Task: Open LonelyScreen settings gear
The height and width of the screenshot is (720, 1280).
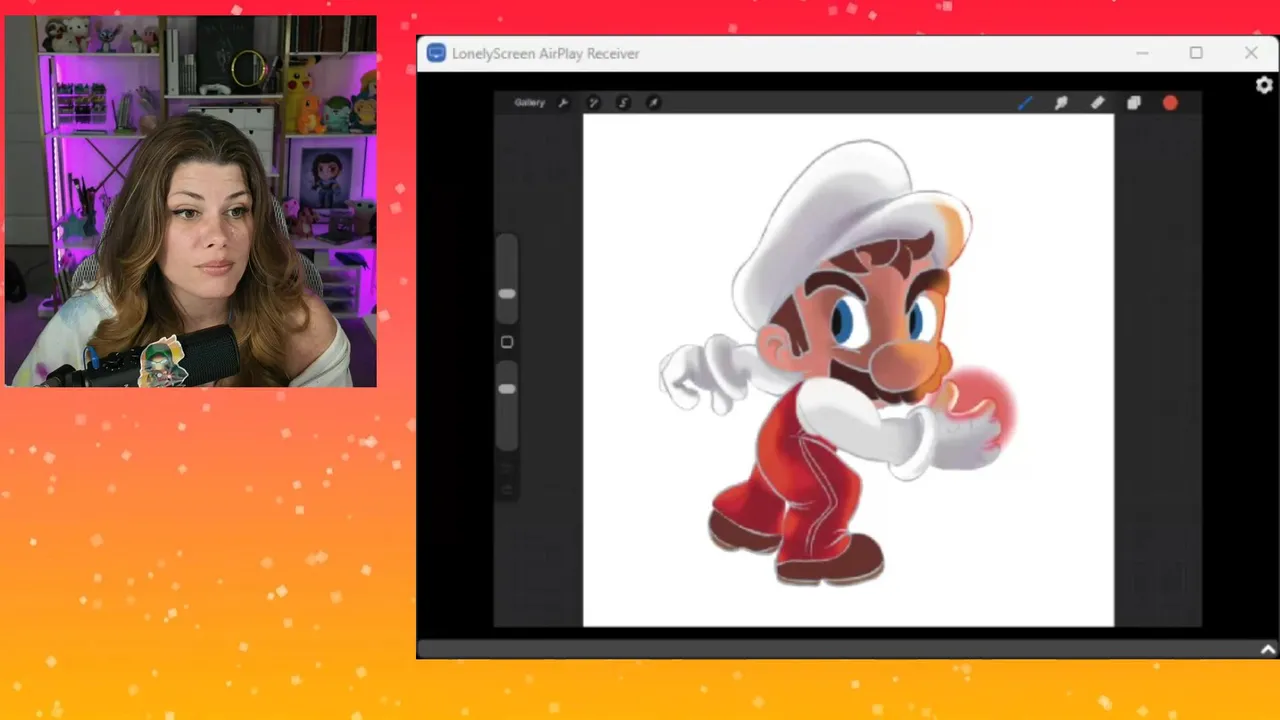Action: (1264, 85)
